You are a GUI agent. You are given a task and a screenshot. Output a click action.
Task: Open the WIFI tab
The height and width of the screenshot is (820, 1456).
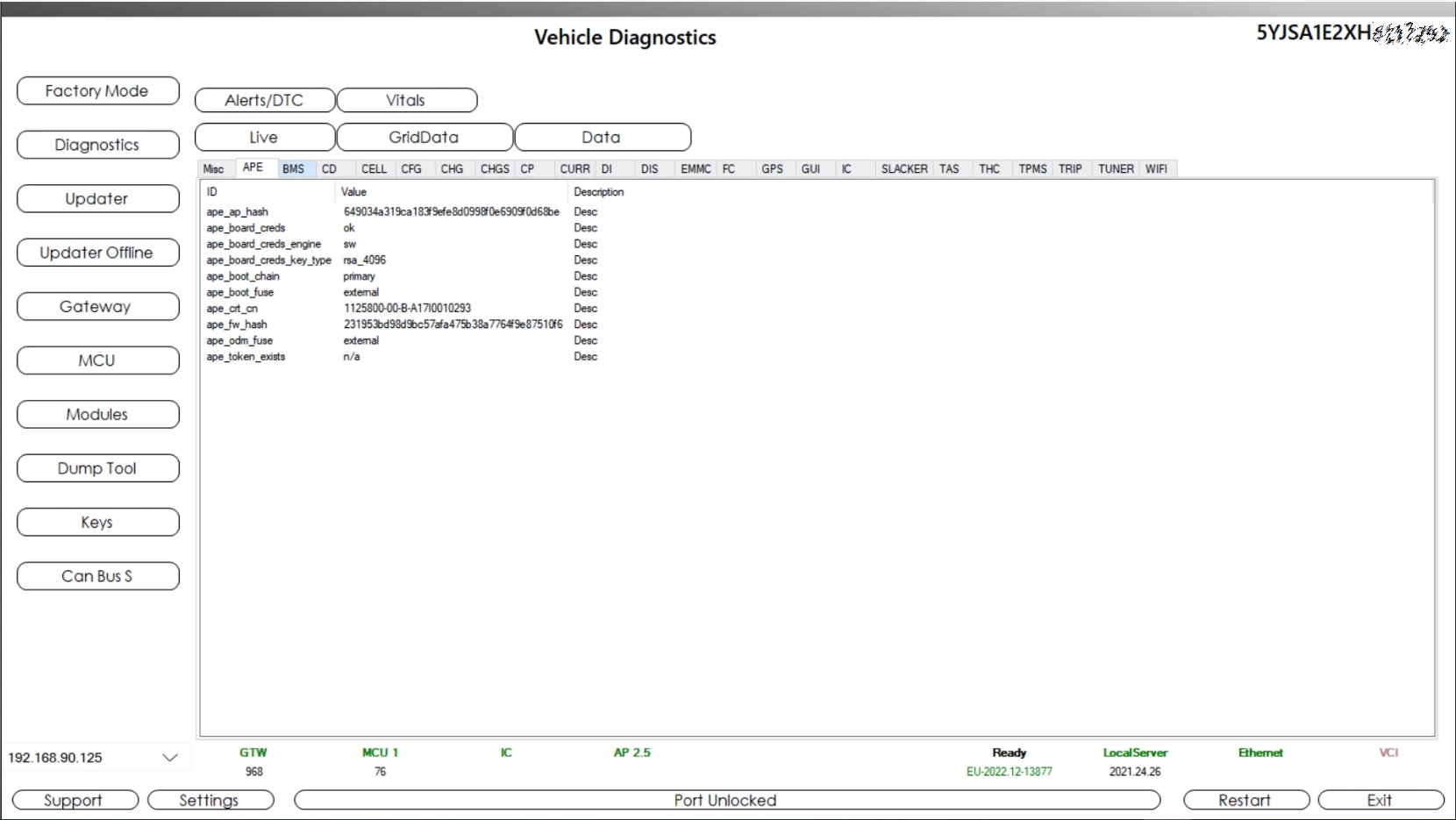[x=1156, y=169]
